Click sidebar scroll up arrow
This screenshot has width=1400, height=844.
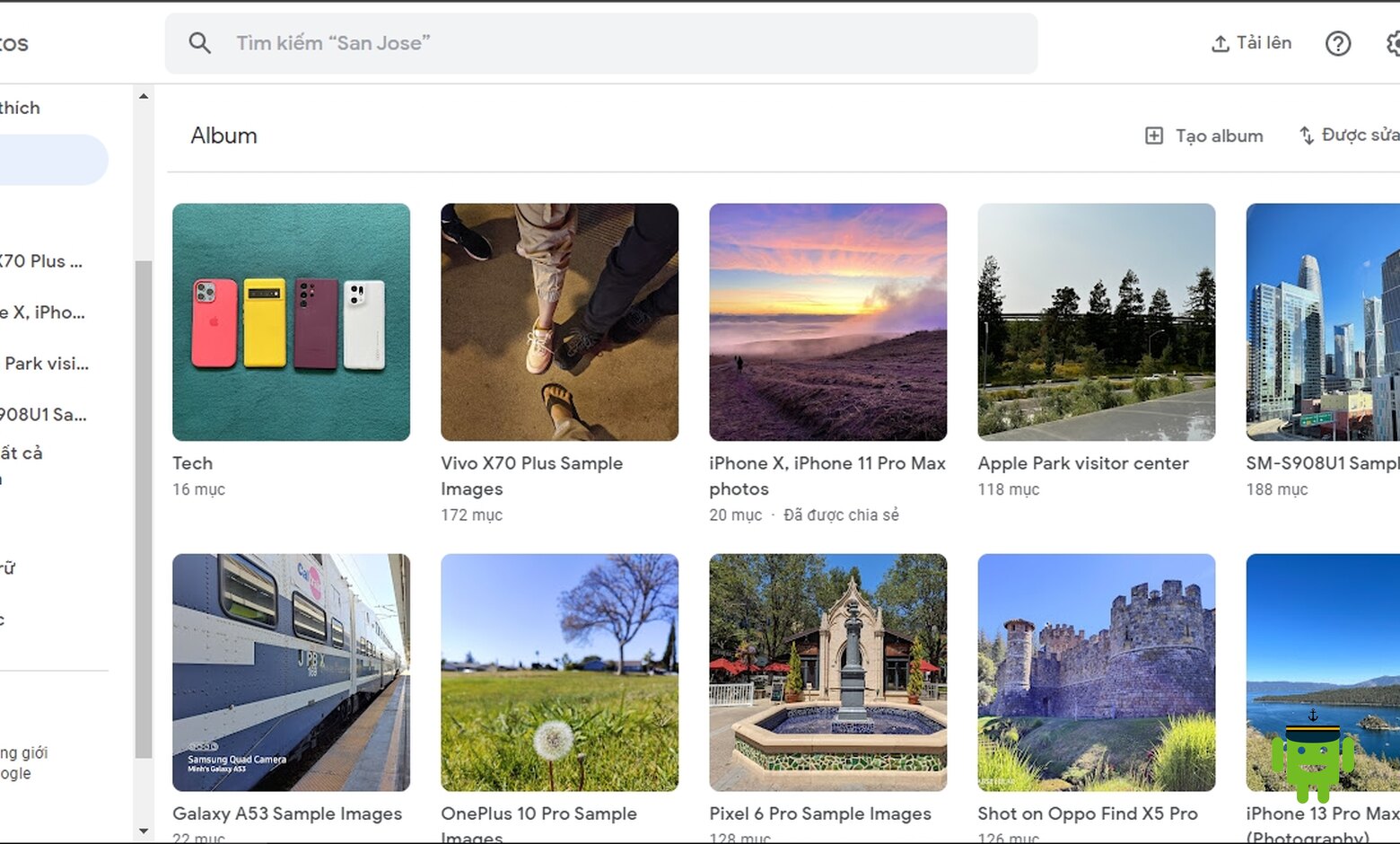(x=144, y=96)
